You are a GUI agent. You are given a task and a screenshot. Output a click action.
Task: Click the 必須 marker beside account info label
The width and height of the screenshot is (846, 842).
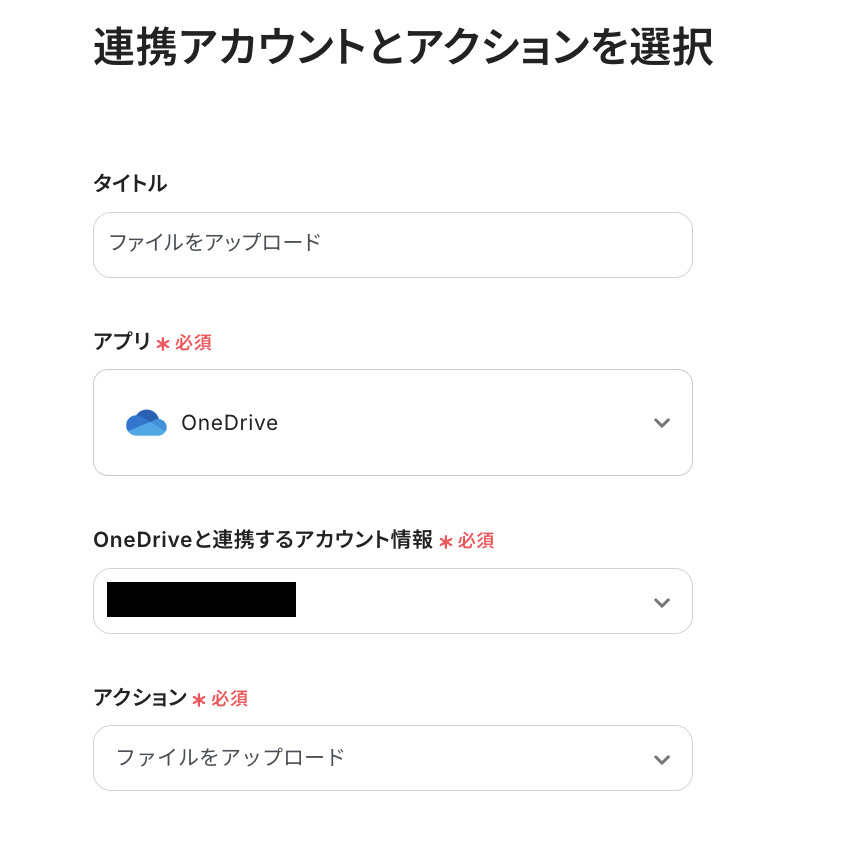pos(476,541)
